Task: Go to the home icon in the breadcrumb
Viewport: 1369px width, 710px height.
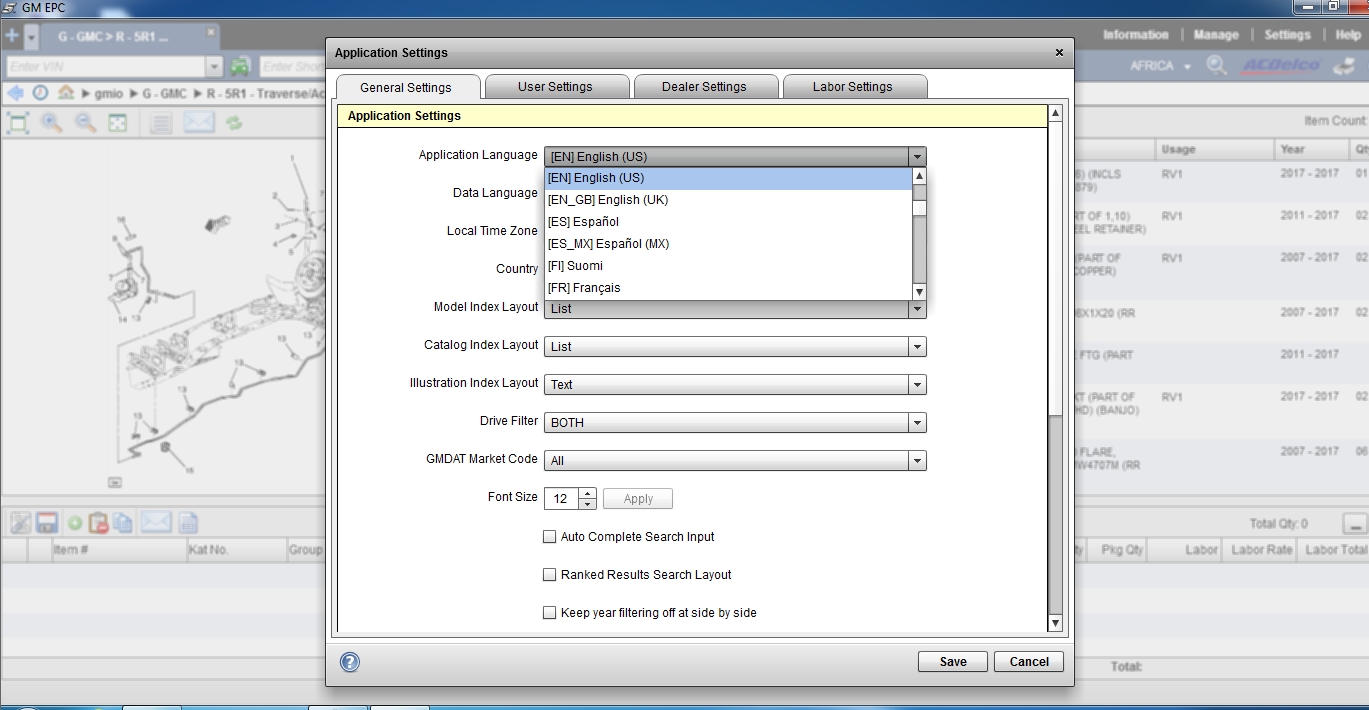Action: (x=66, y=93)
